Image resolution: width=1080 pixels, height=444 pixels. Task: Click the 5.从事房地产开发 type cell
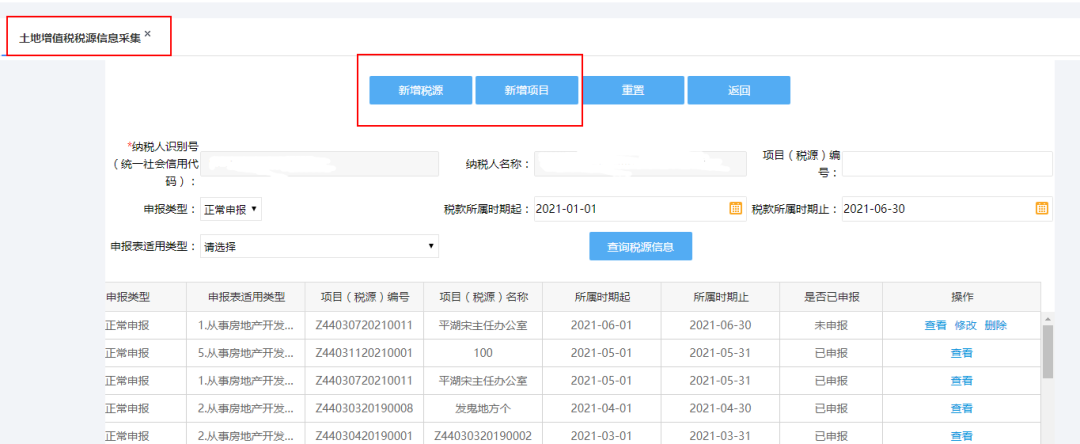click(246, 353)
